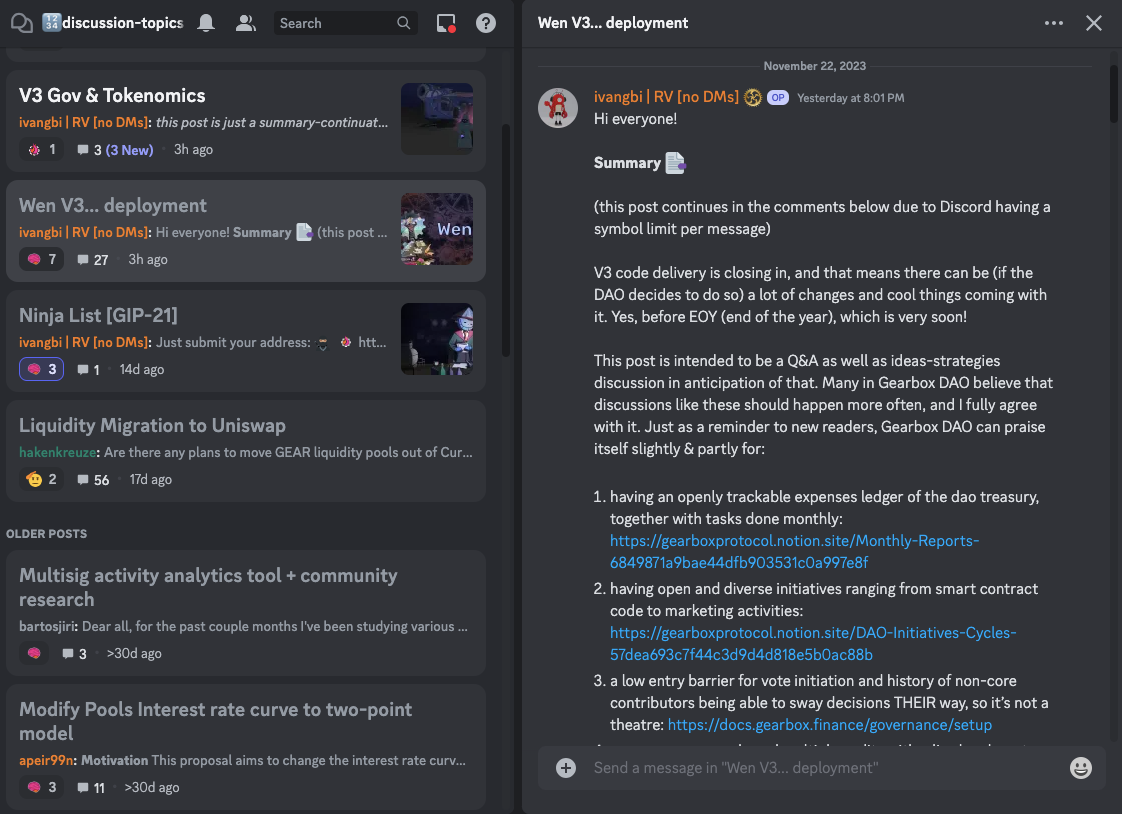Open the docs.gearbox.finance governance setup link
1122x814 pixels.
click(829, 725)
